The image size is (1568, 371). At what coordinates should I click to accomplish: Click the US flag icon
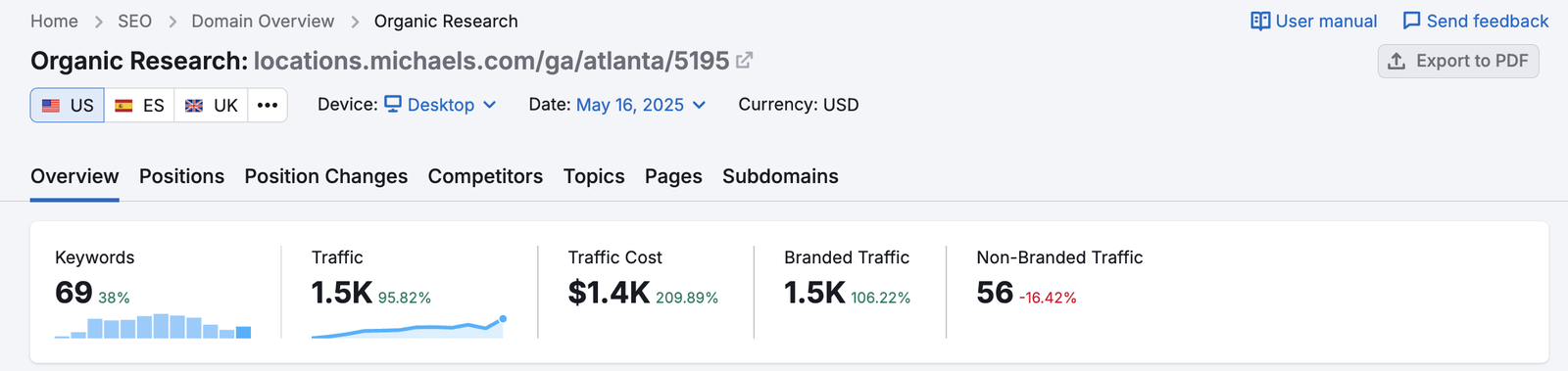tap(51, 106)
